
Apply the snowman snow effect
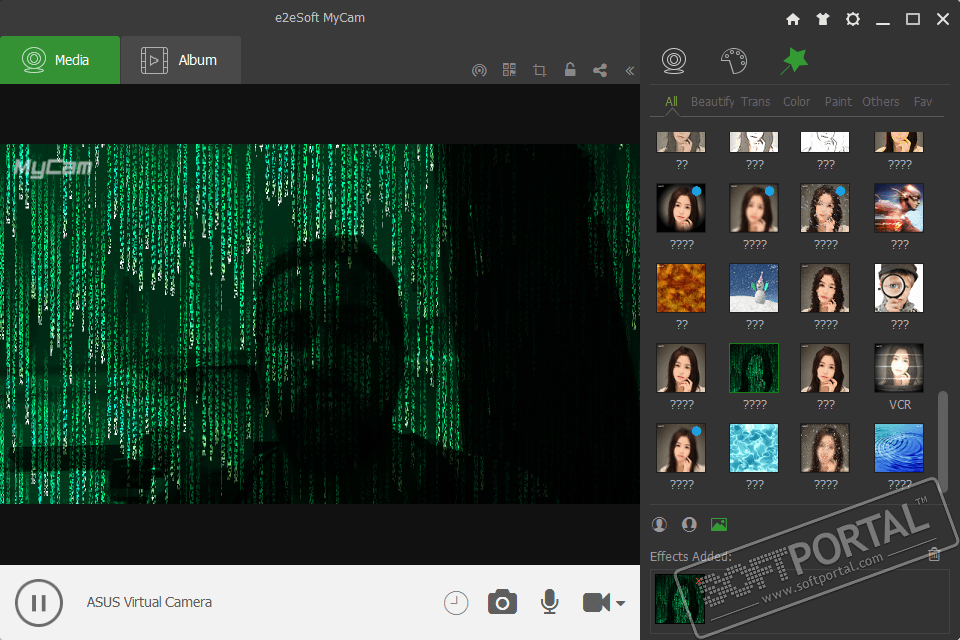point(754,288)
